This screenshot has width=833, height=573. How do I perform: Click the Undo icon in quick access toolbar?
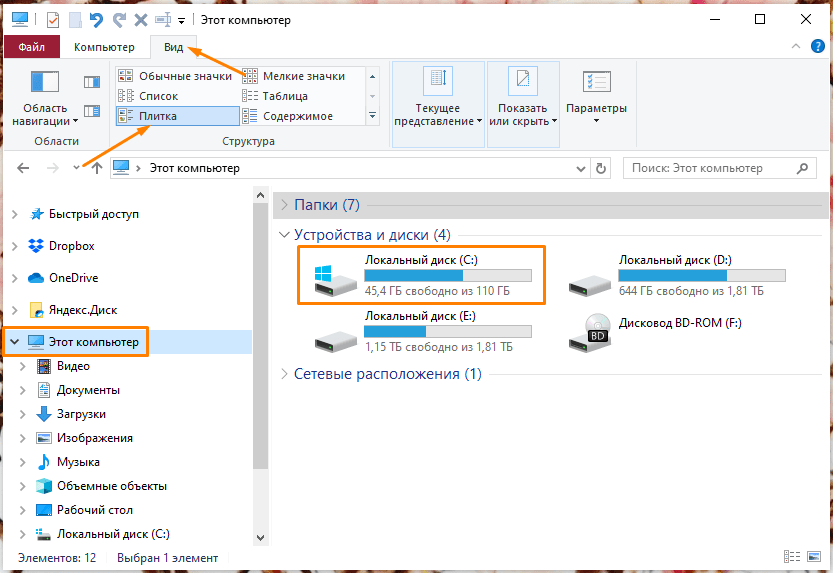click(x=96, y=20)
